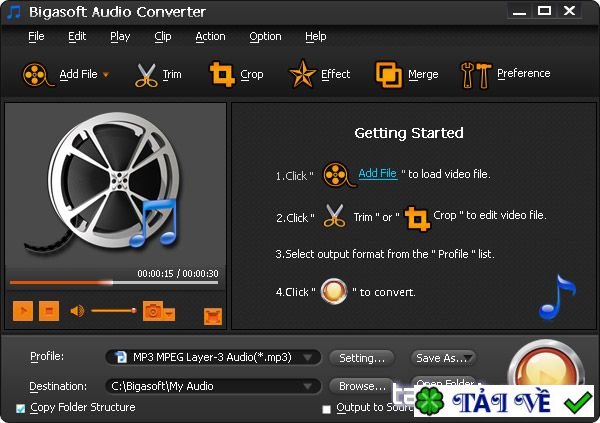Viewport: 600px width, 423px height.
Task: Click the crop icon in step 2
Action: point(417,219)
